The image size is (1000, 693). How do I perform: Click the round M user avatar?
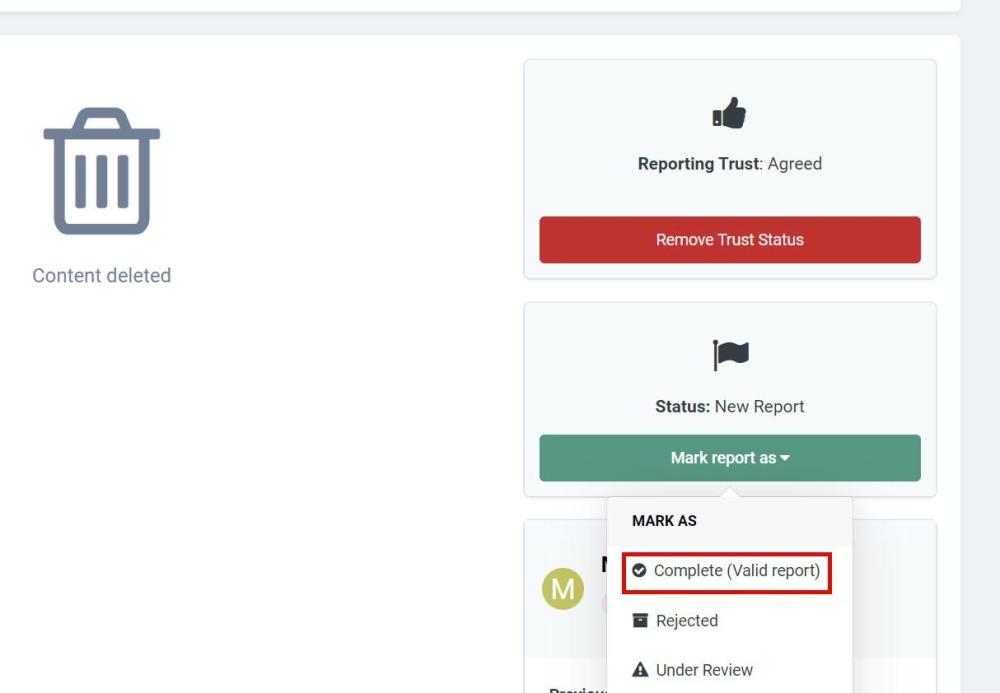(x=563, y=589)
